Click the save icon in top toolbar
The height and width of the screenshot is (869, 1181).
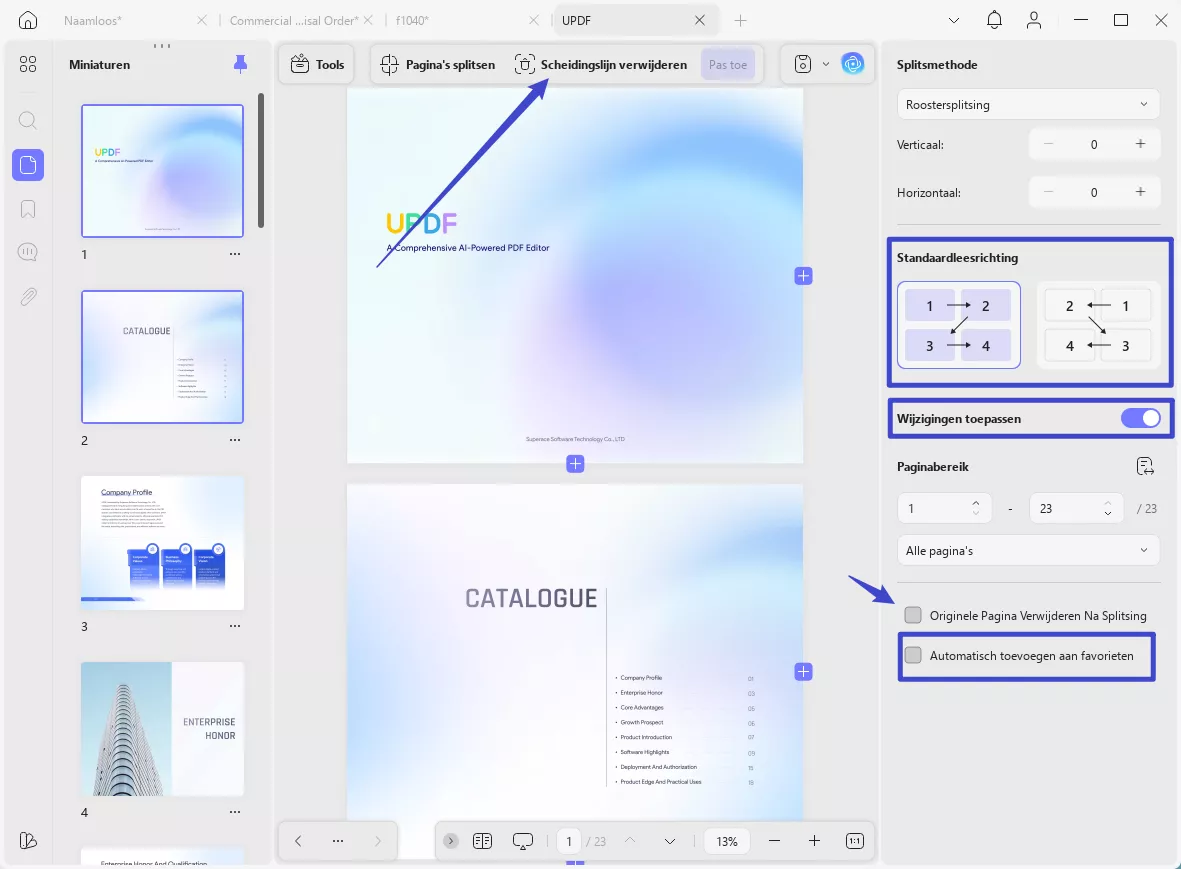tap(803, 65)
